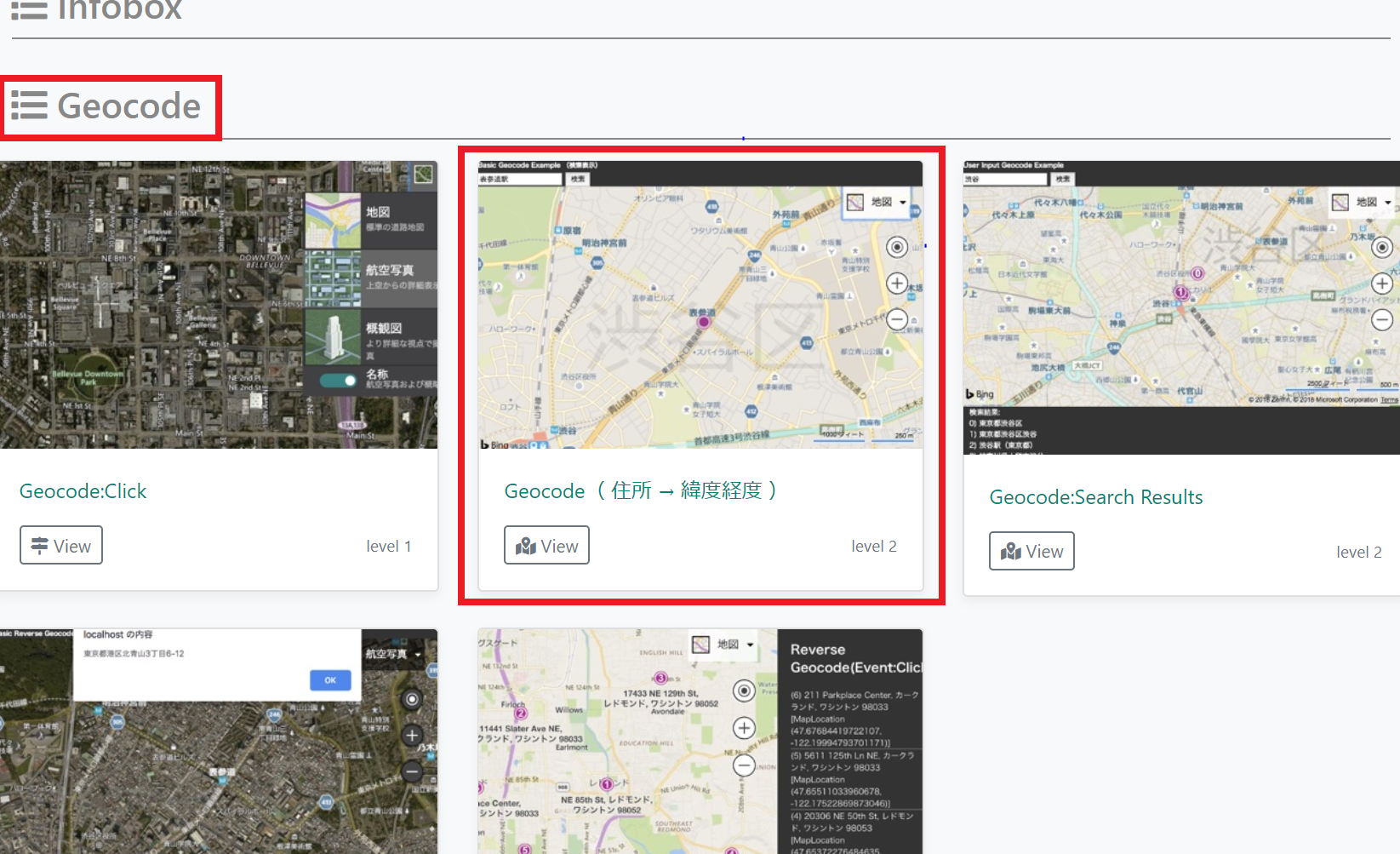Click the signpost icon inside the Geocode:Click View button
Screen dimensions: 1400x854
[x=41, y=545]
